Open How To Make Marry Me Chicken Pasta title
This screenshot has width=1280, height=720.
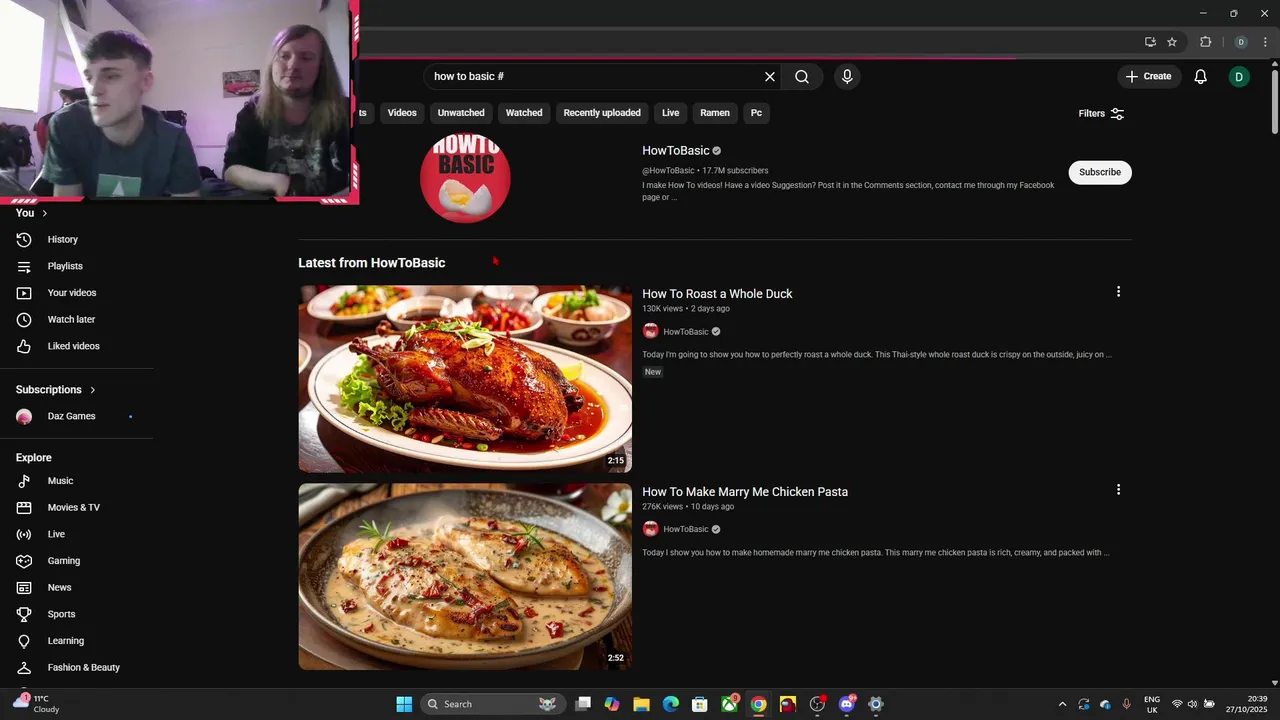(745, 492)
